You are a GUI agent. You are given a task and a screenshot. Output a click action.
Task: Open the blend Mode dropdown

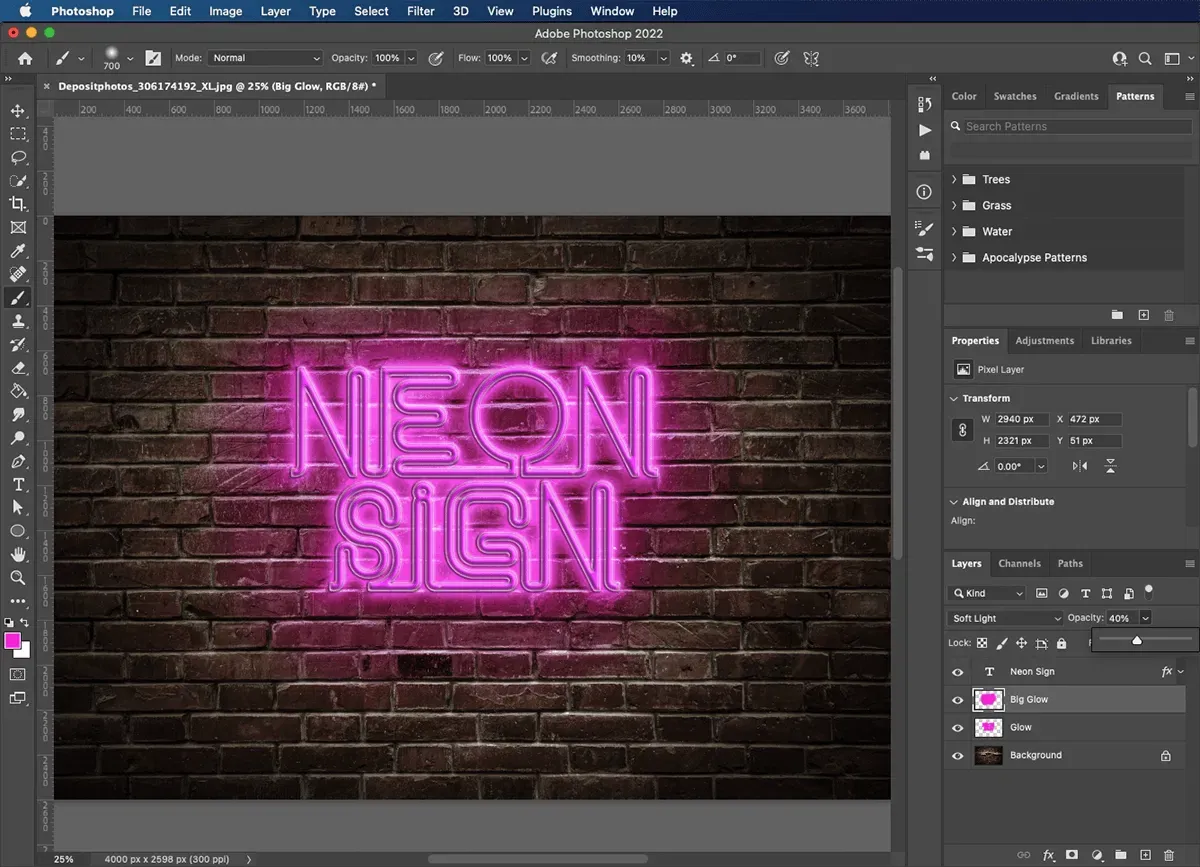coord(1004,617)
